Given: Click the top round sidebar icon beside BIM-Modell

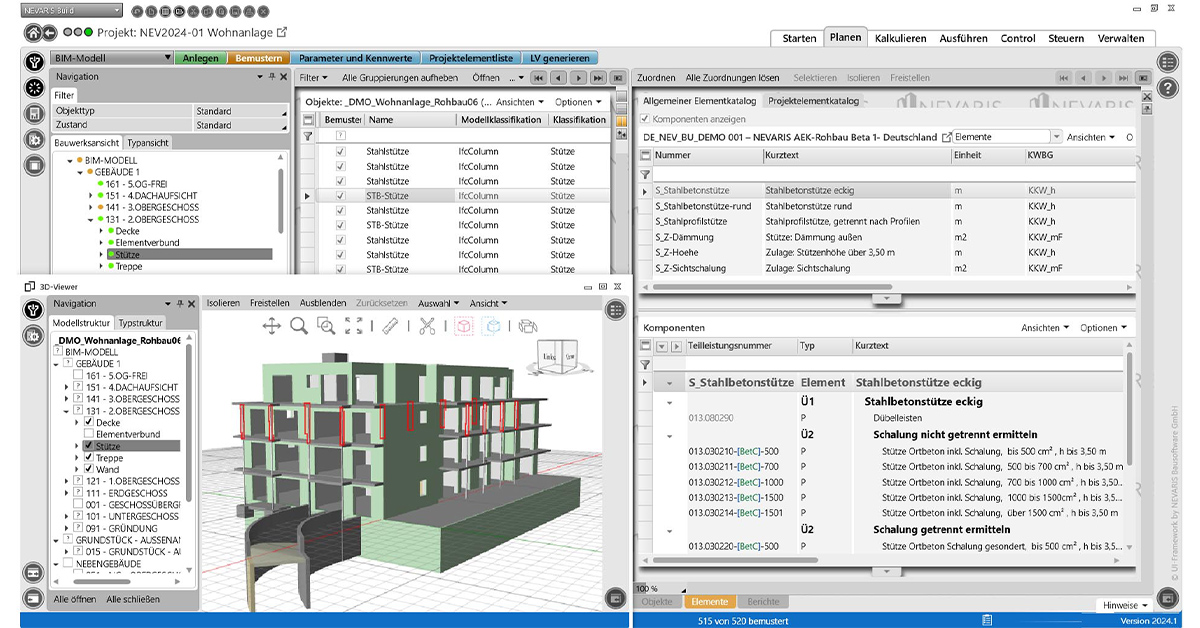Looking at the screenshot, I should [34, 62].
